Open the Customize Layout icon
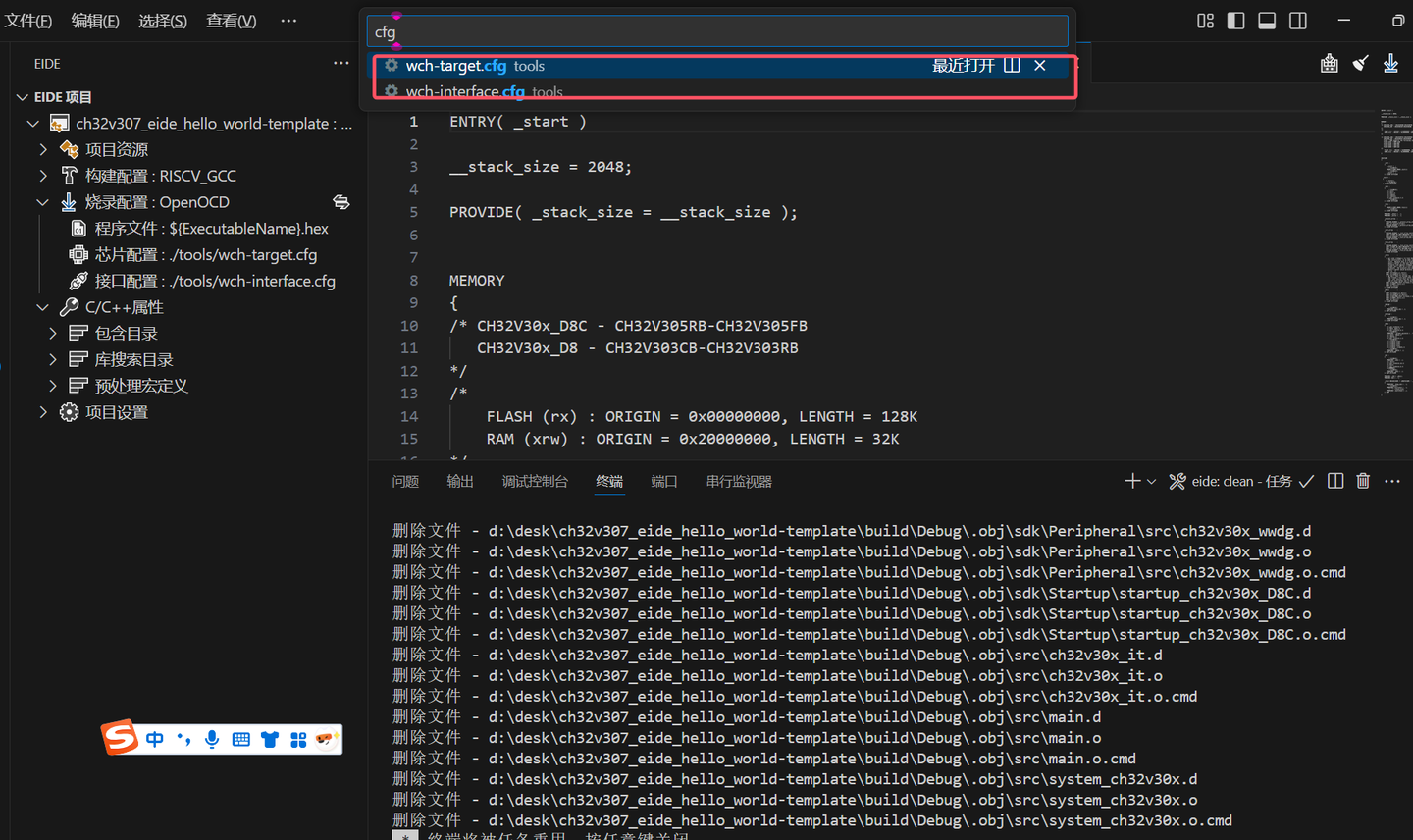This screenshot has width=1413, height=840. (1205, 20)
